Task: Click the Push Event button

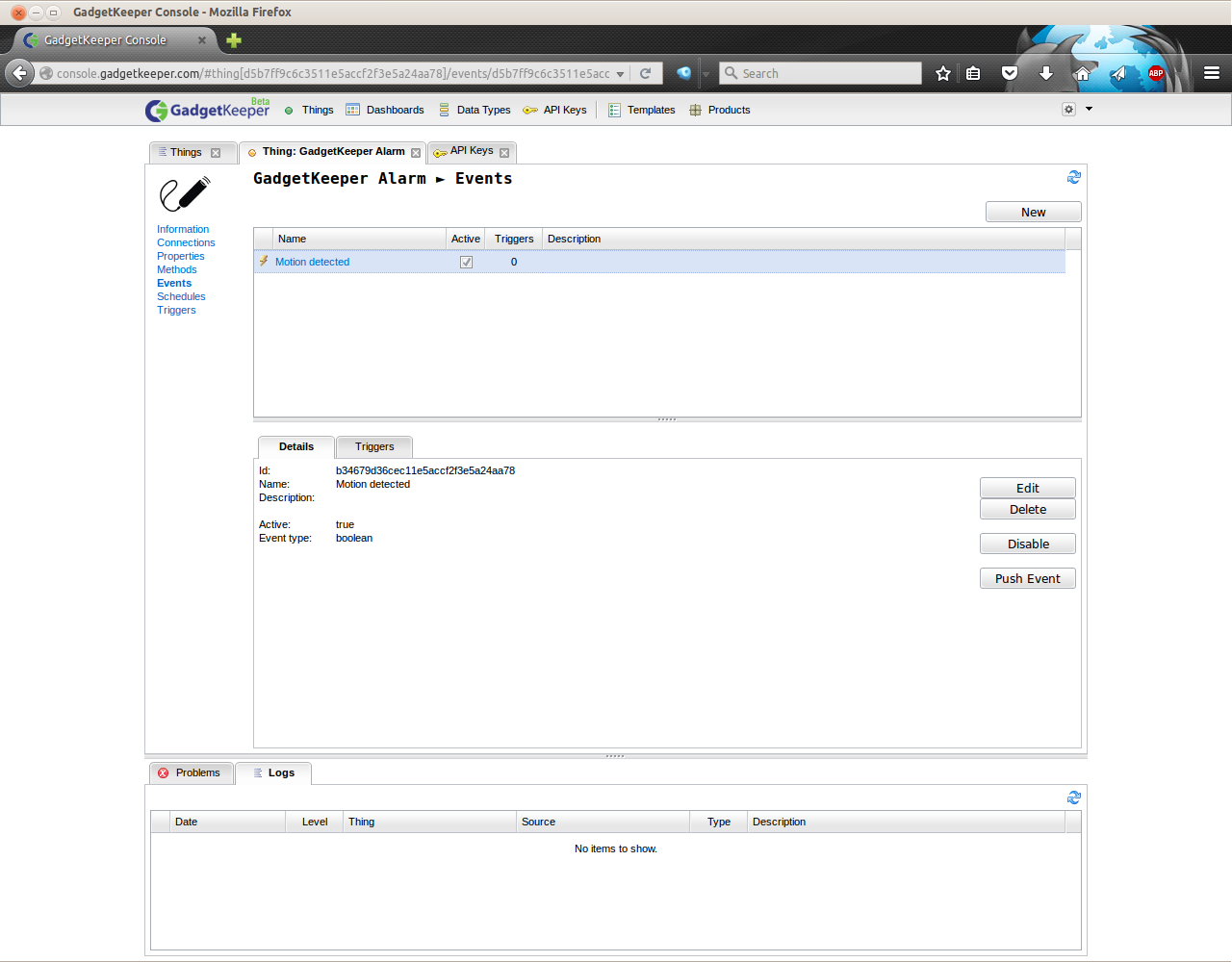Action: pos(1028,578)
